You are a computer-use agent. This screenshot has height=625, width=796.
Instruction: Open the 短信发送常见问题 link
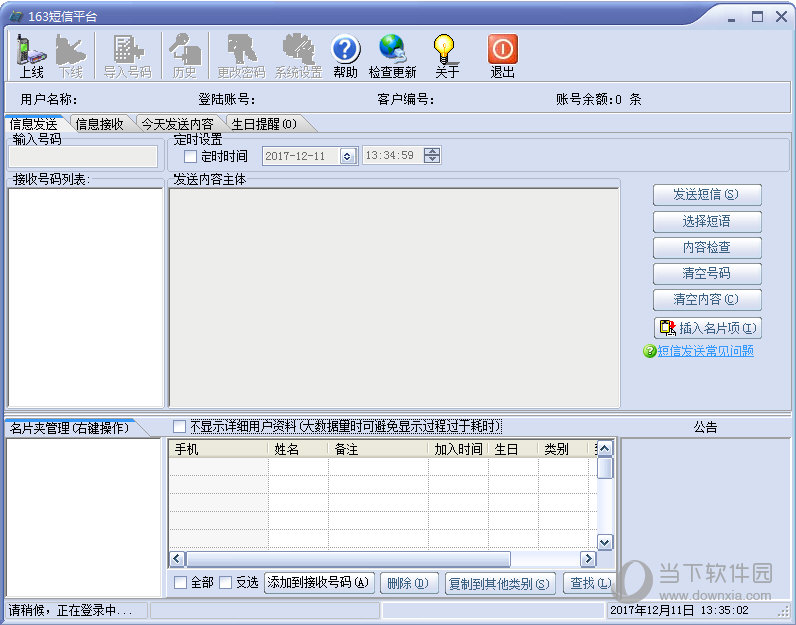click(x=706, y=351)
